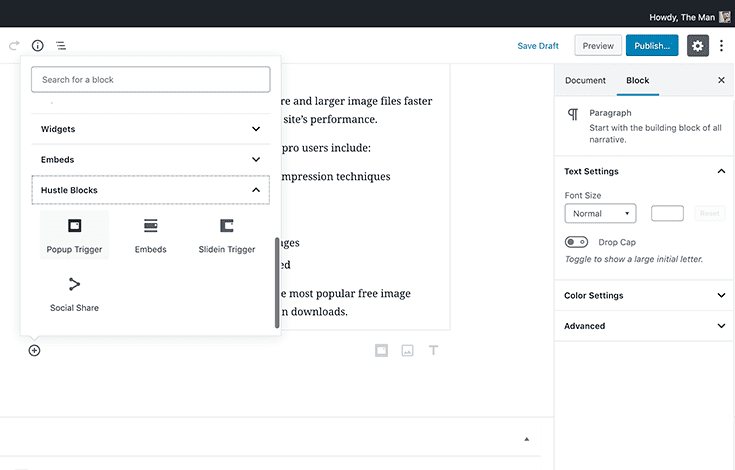Open the more options vertical dots menu
This screenshot has width=735, height=470.
721,46
